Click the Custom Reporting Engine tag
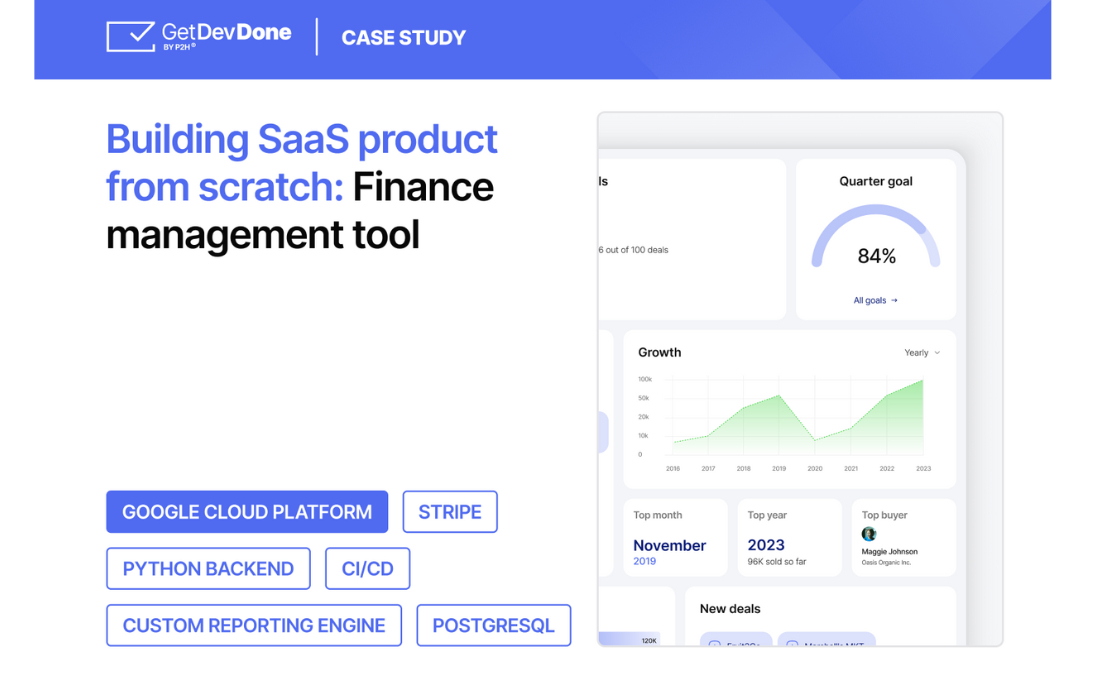Screen dimensions: 1110x695 pyautogui.click(x=254, y=626)
